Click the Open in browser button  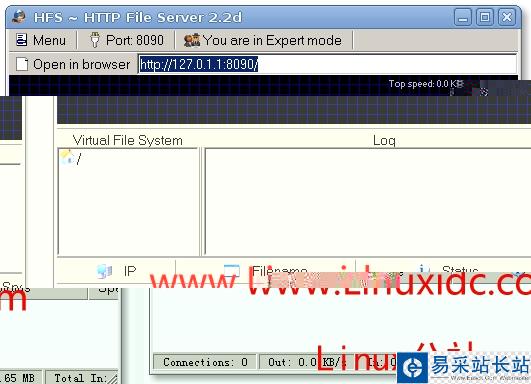(x=73, y=64)
